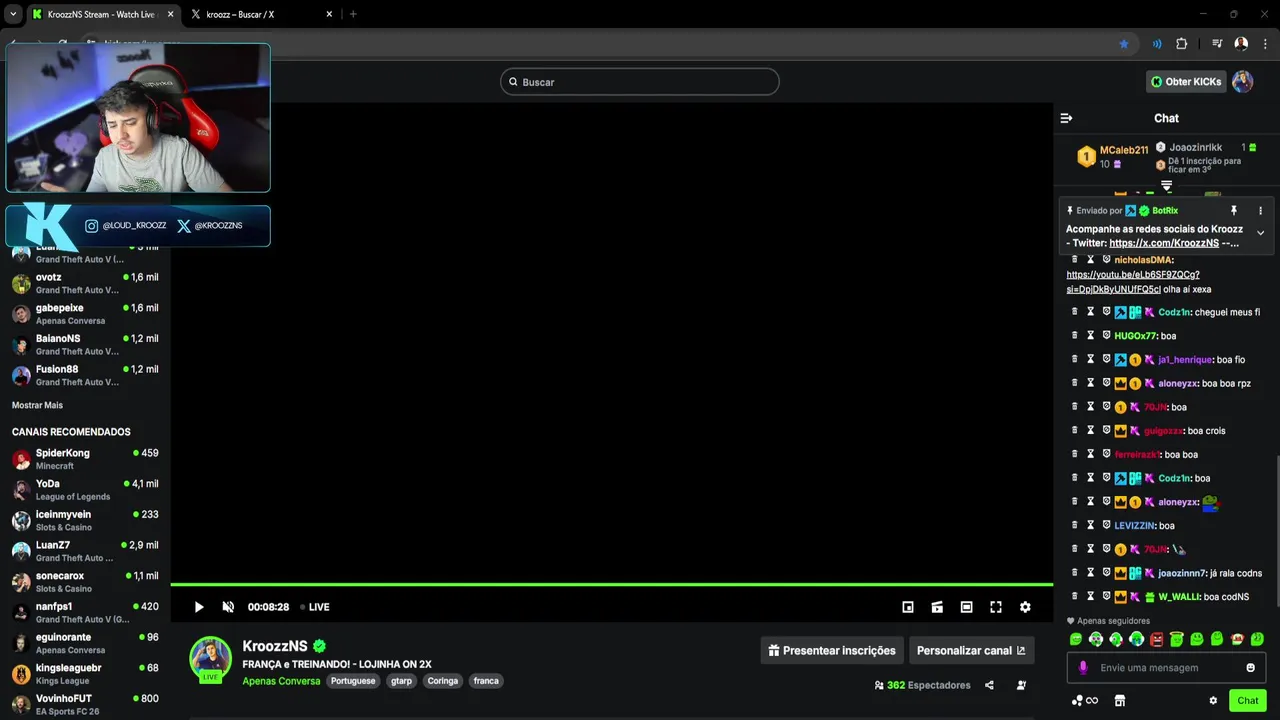
Task: Open the emoji picker in chat input
Action: [x=1250, y=668]
